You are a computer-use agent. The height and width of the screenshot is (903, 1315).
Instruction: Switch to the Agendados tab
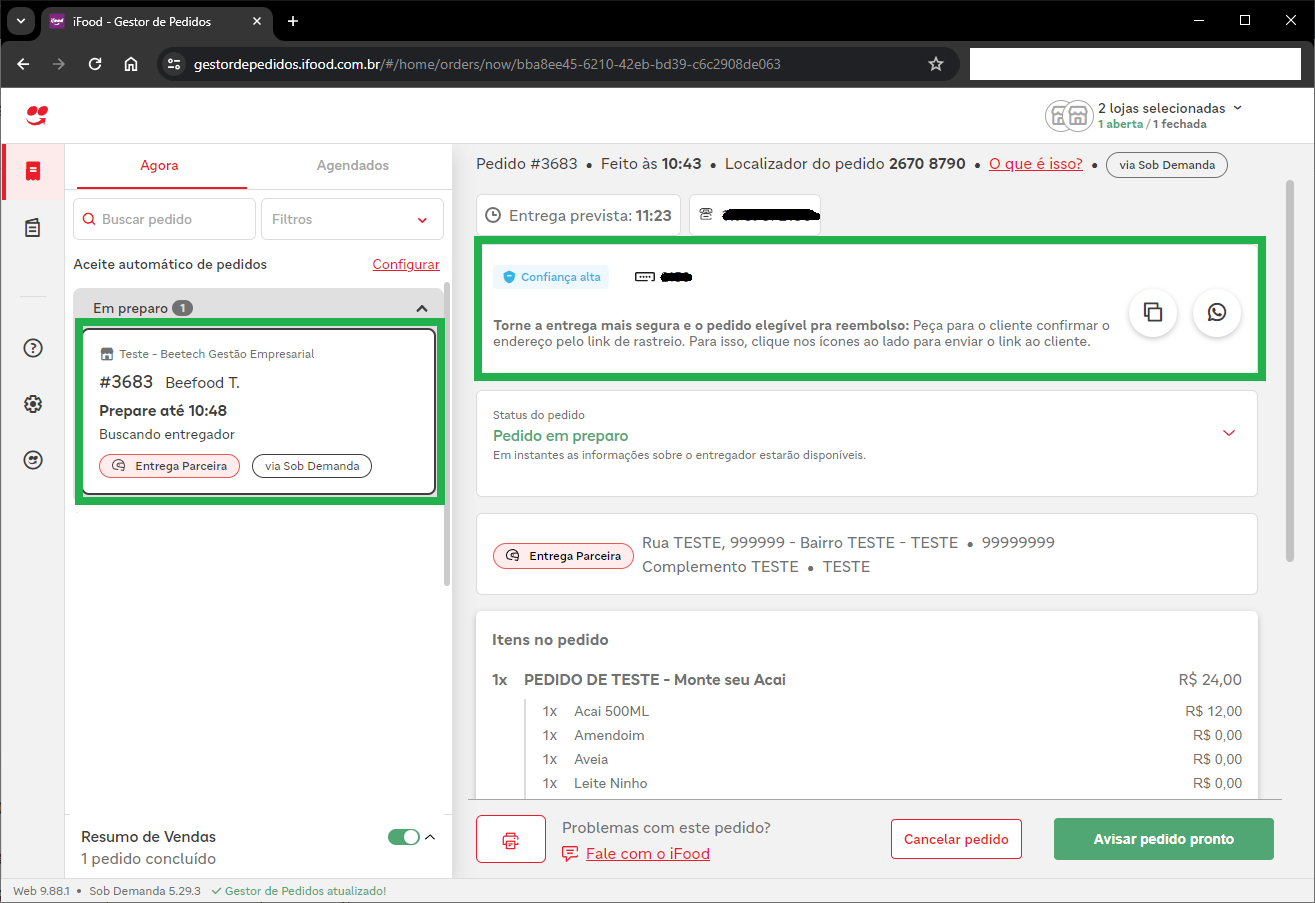click(353, 166)
